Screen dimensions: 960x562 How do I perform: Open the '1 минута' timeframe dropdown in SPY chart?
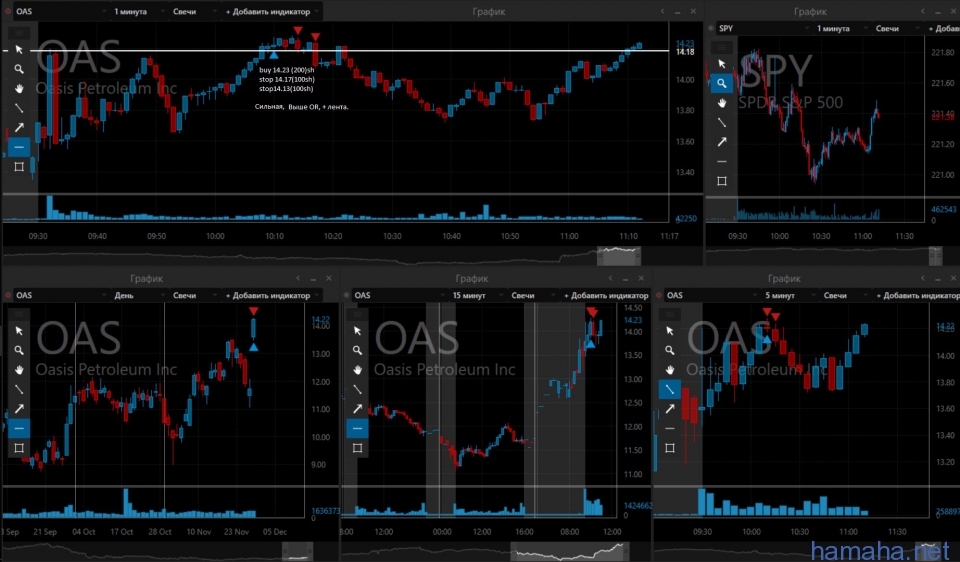pos(842,28)
